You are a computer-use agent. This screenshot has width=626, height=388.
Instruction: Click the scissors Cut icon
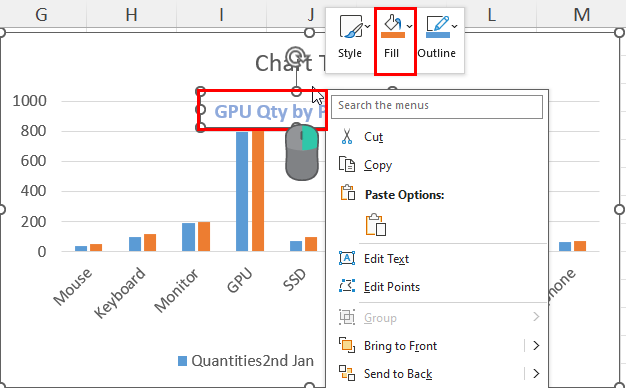(x=347, y=136)
